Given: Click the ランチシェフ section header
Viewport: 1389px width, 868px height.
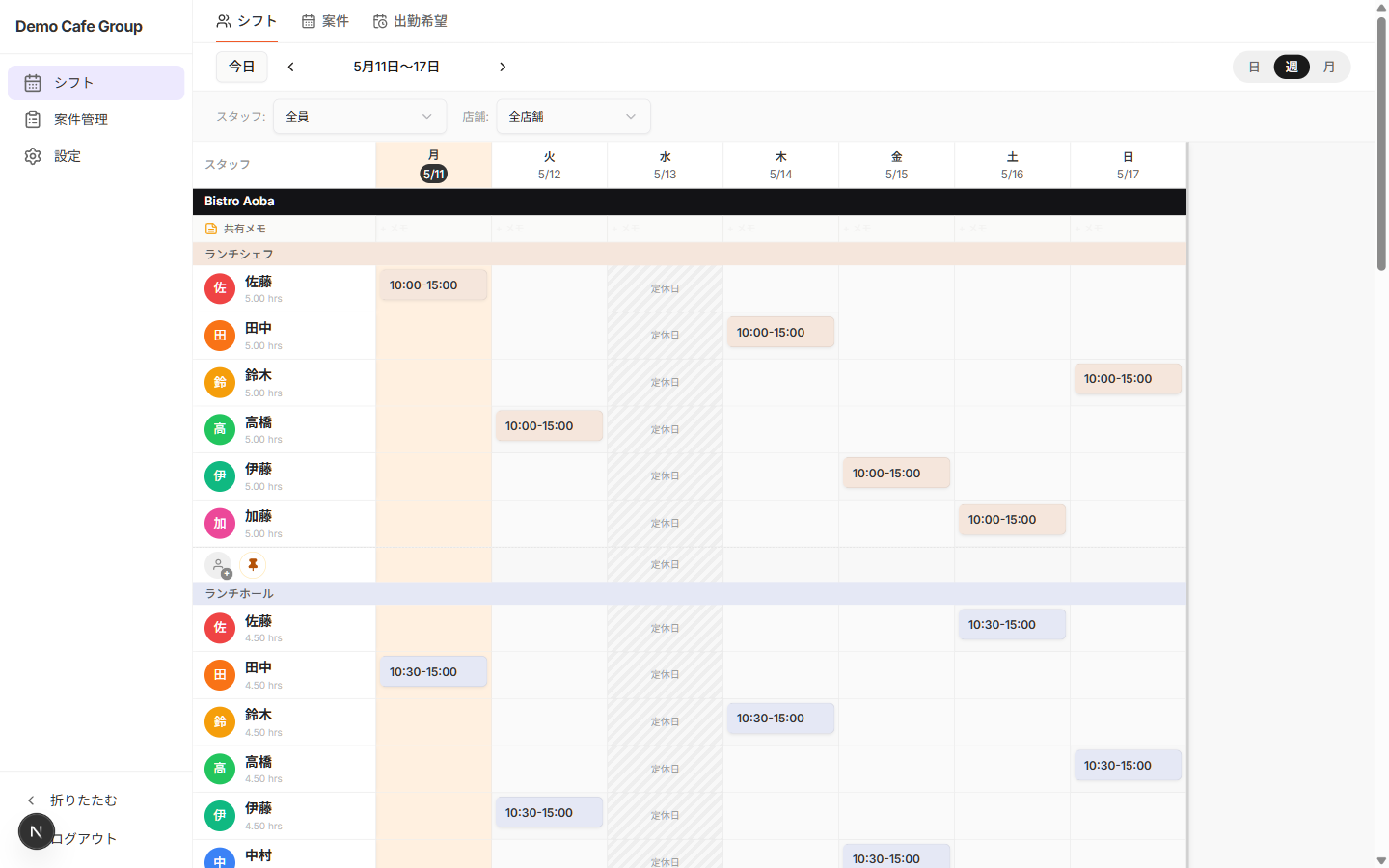Looking at the screenshot, I should 690,254.
